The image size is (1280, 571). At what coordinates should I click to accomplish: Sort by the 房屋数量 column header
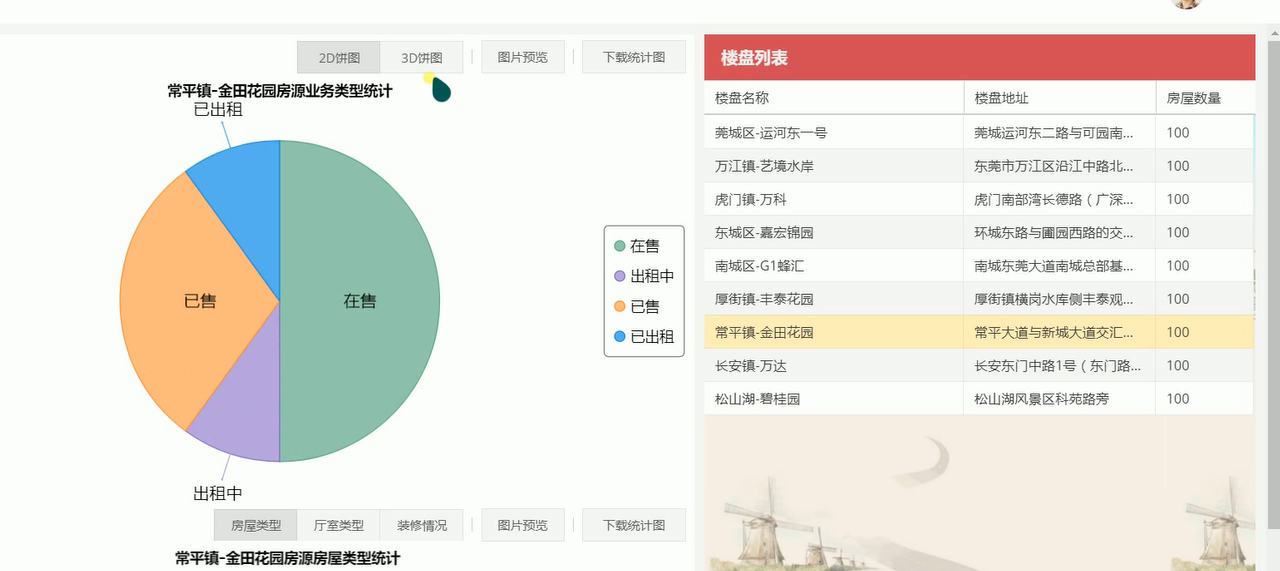(x=1205, y=98)
